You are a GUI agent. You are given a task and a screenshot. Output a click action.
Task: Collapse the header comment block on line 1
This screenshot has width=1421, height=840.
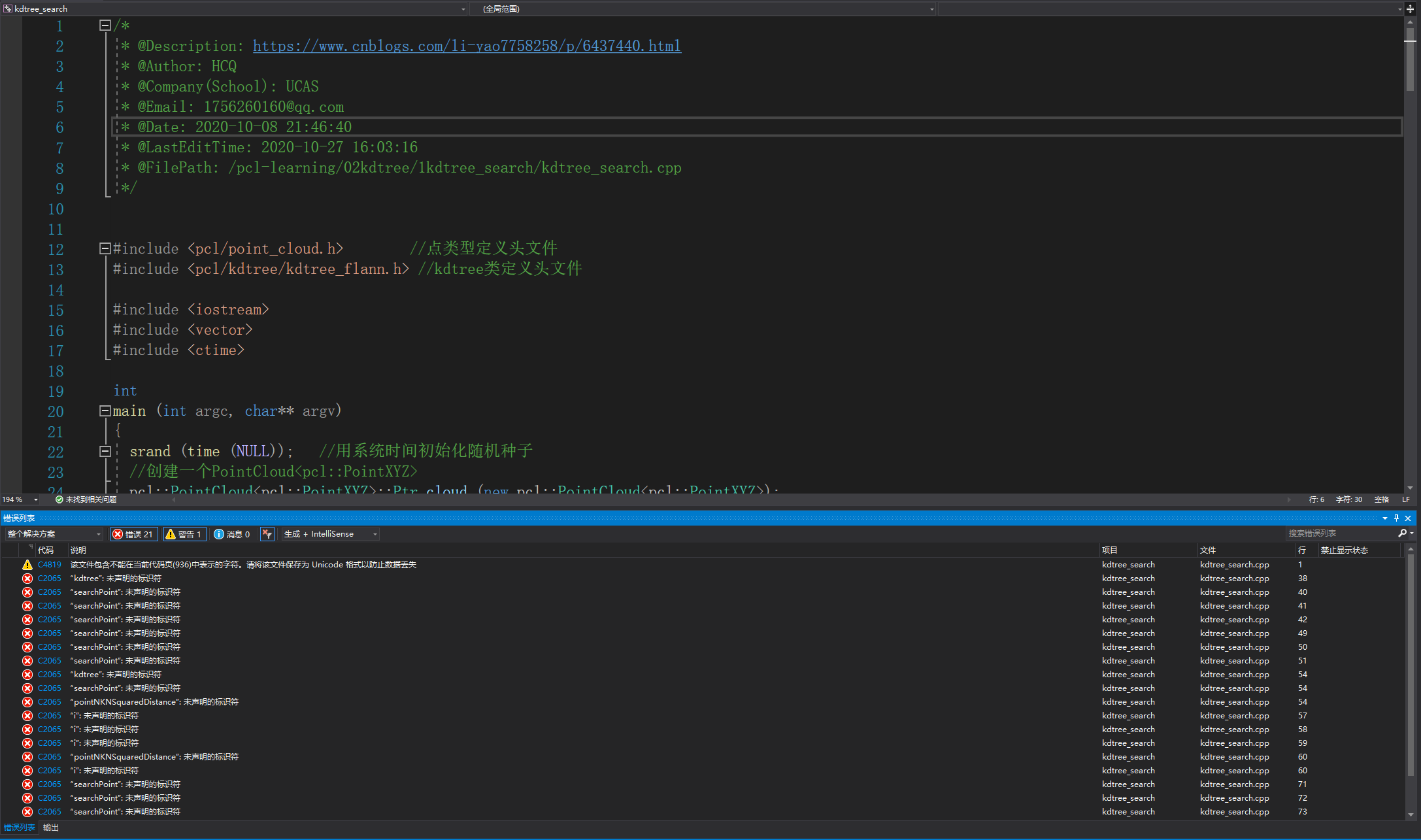(105, 25)
